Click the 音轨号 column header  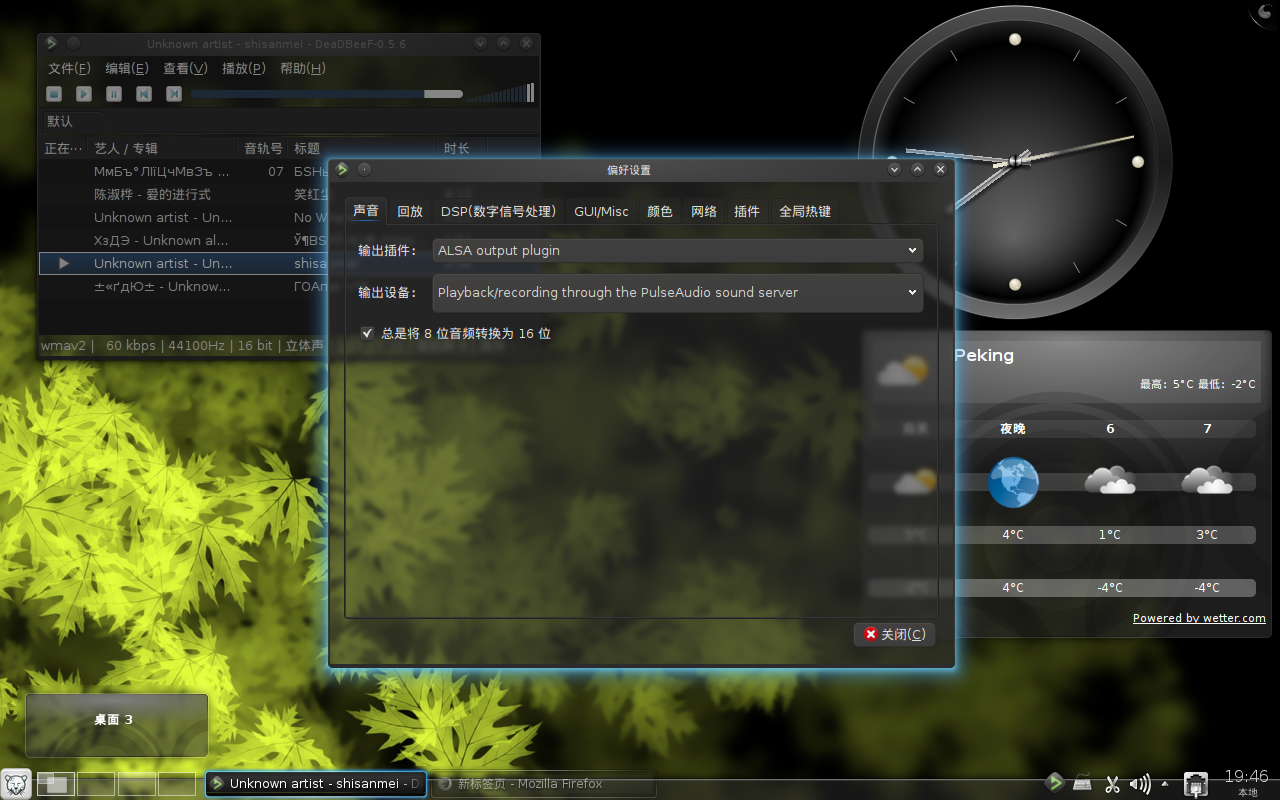pyautogui.click(x=264, y=148)
